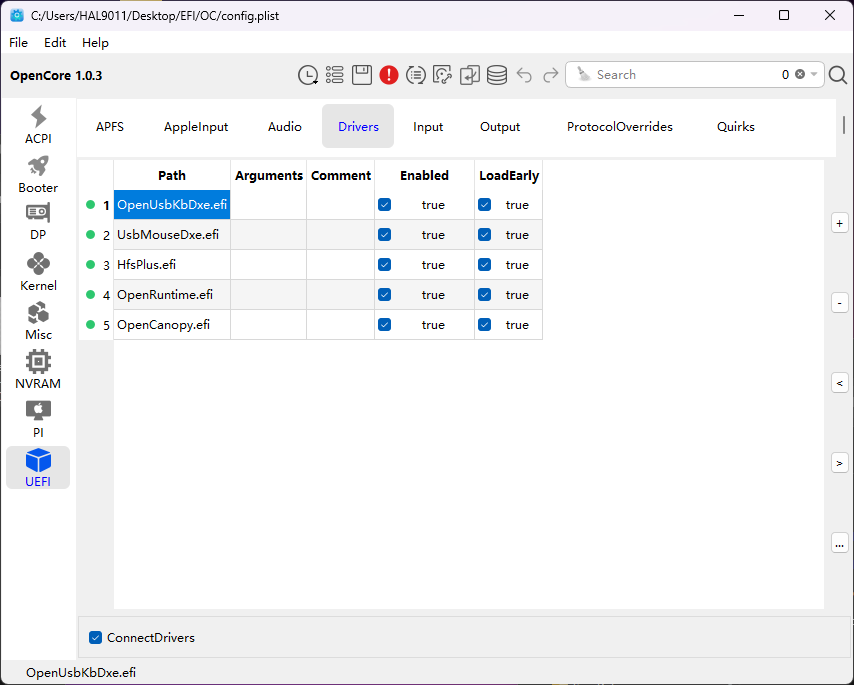Click into the Search input field
This screenshot has height=685, width=854.
pyautogui.click(x=680, y=75)
